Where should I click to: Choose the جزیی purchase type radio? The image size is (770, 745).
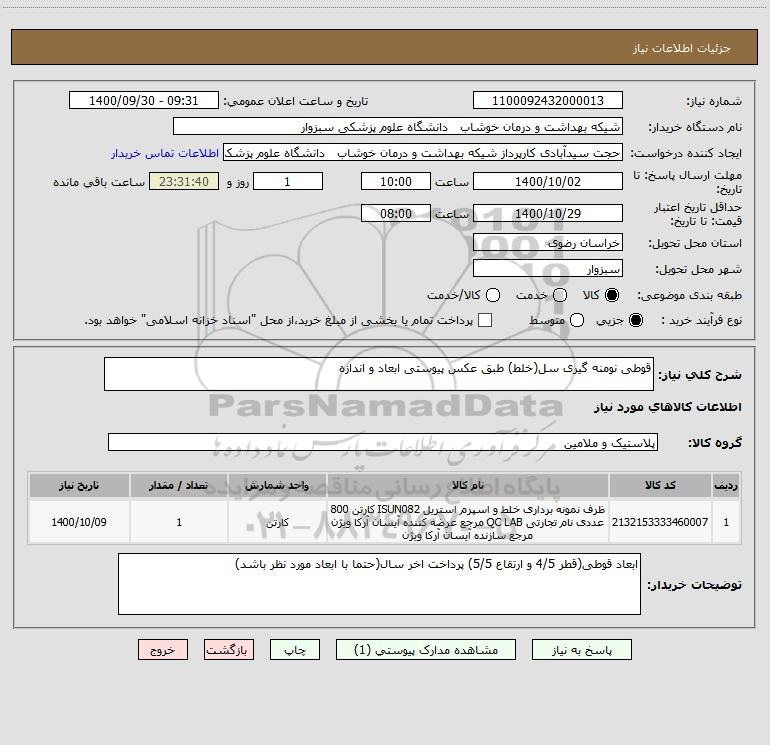[635, 320]
